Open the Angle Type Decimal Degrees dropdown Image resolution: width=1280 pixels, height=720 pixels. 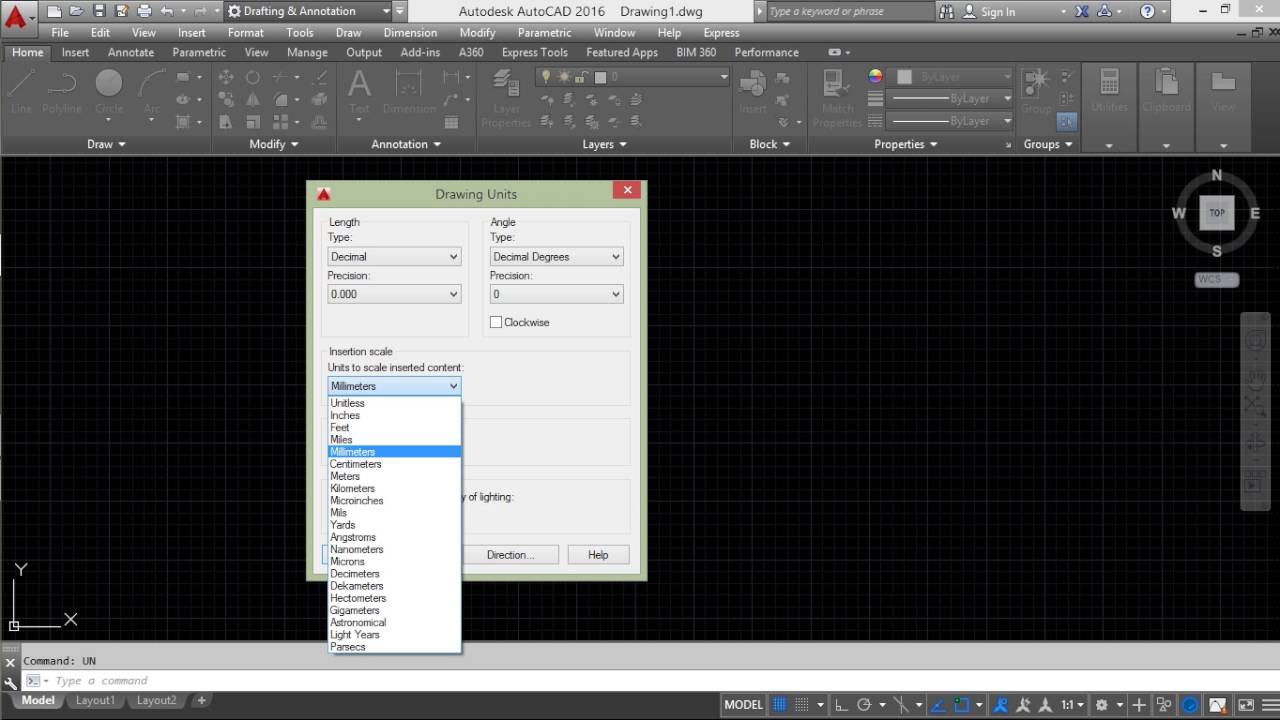tap(557, 256)
